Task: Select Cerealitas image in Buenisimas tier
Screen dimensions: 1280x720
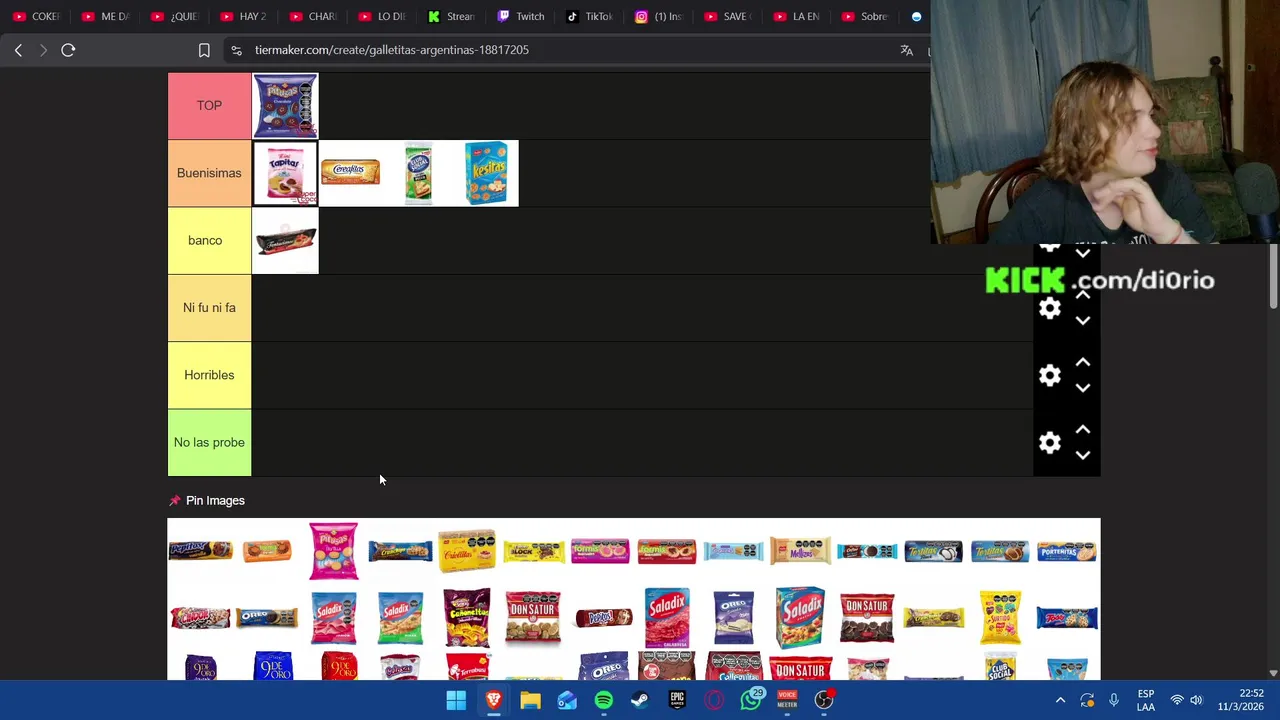Action: click(x=350, y=173)
